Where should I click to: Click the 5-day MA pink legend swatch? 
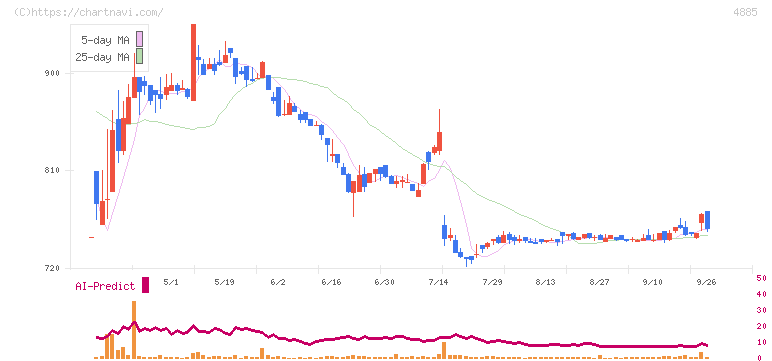click(x=139, y=39)
